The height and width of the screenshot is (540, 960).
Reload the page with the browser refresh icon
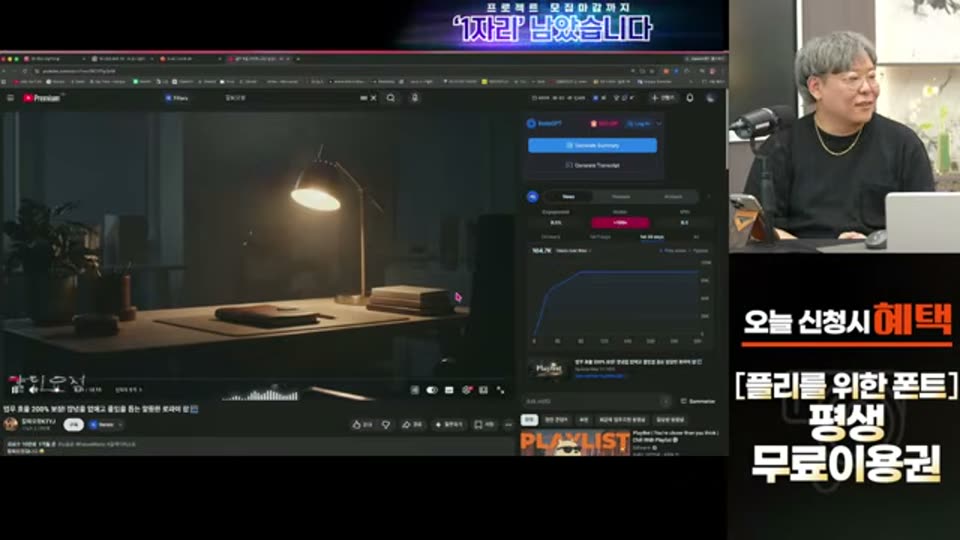(25, 71)
